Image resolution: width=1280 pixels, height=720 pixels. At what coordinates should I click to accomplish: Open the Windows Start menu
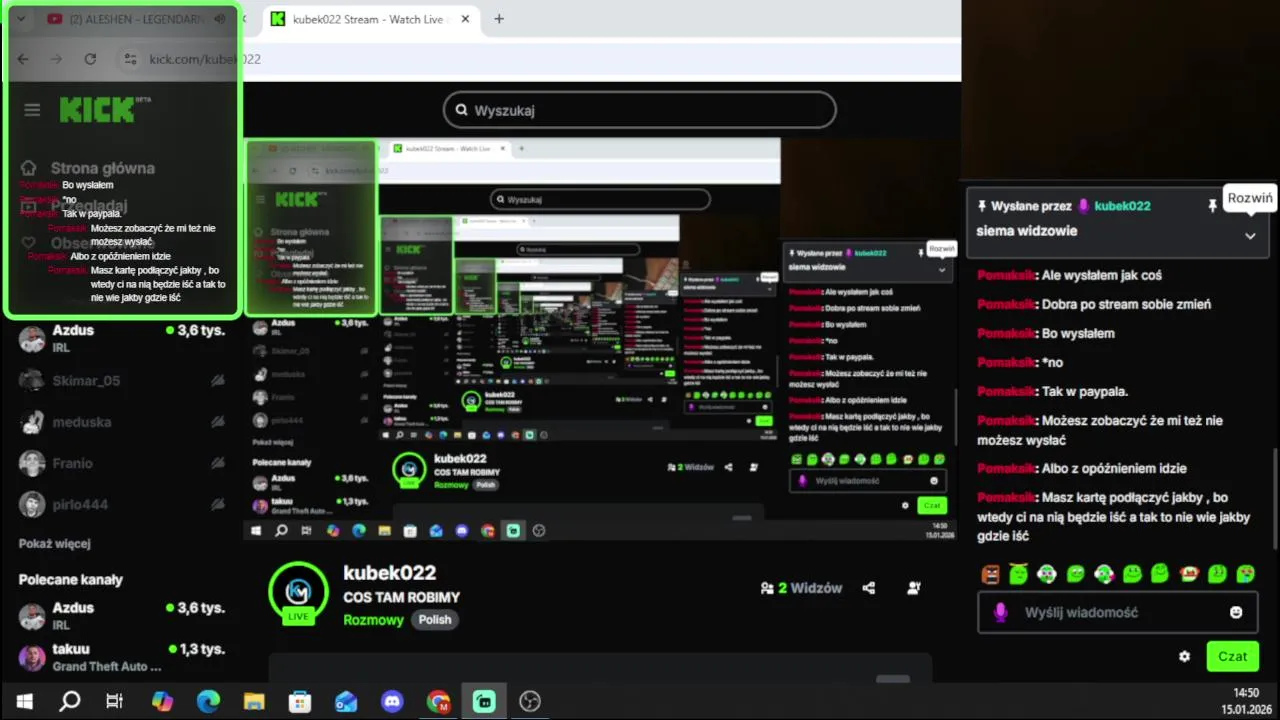point(24,702)
